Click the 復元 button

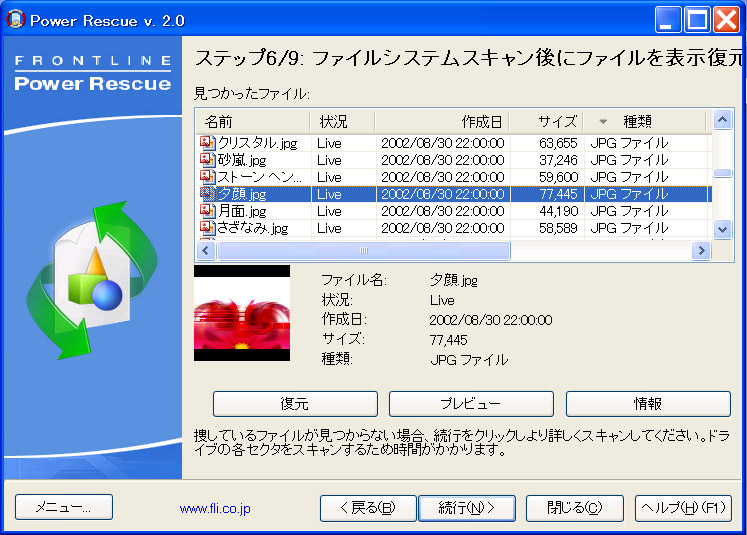pyautogui.click(x=295, y=404)
